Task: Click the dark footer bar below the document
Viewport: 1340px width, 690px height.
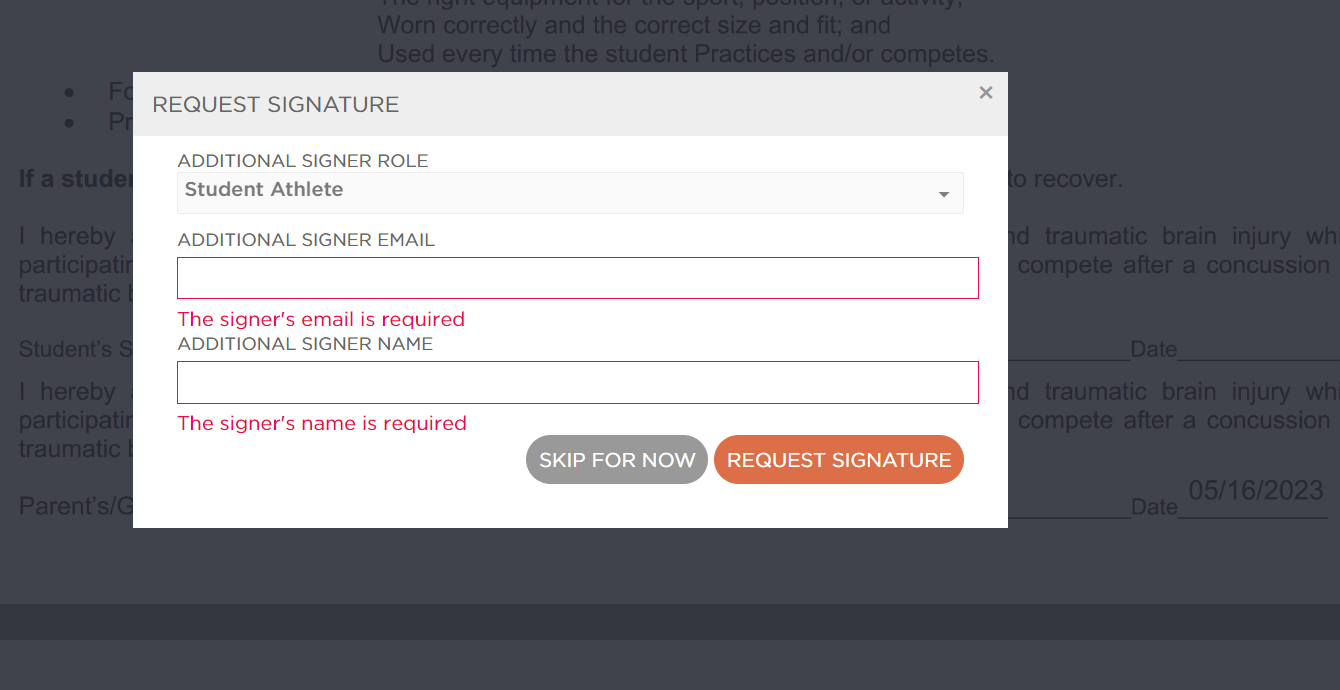Action: pos(670,622)
